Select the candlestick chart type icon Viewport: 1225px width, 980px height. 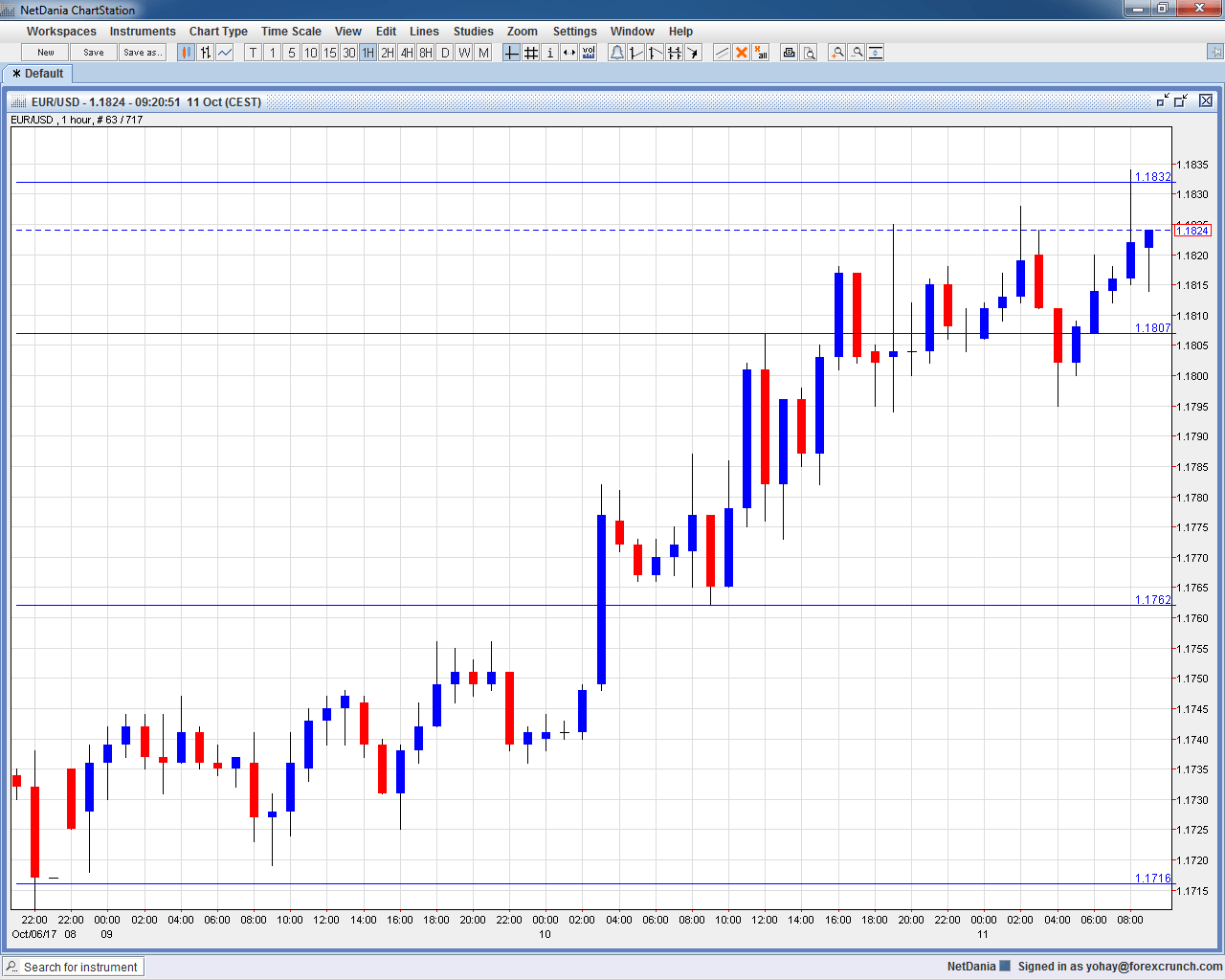(x=187, y=53)
